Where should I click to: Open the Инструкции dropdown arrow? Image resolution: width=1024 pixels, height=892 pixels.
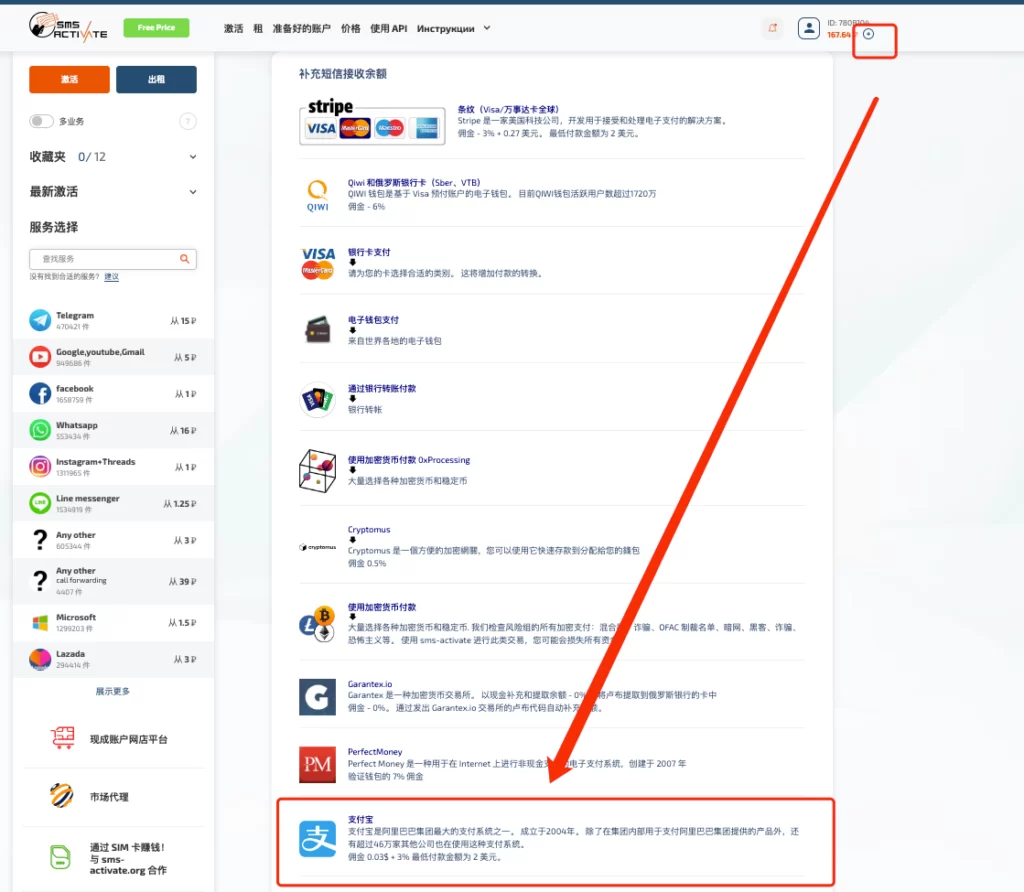tap(487, 28)
